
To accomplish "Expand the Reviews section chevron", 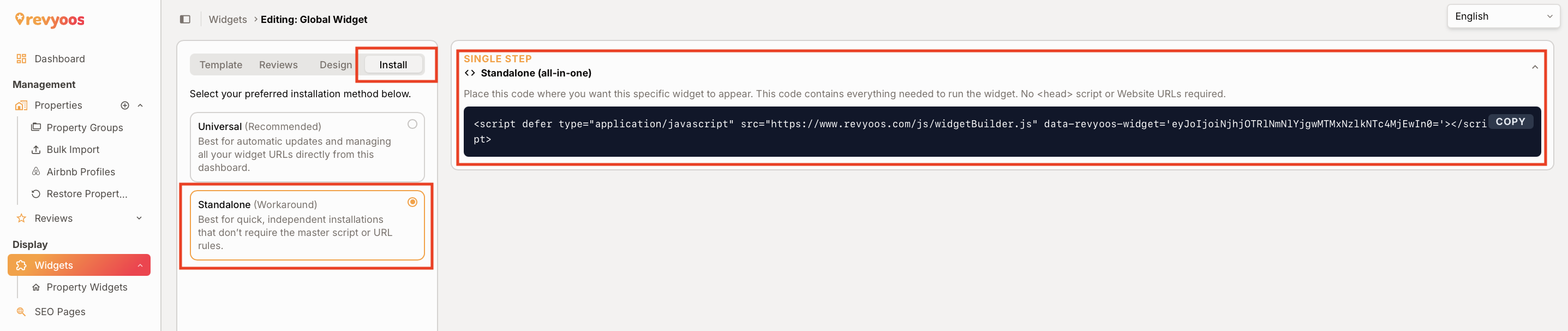I will pyautogui.click(x=139, y=218).
